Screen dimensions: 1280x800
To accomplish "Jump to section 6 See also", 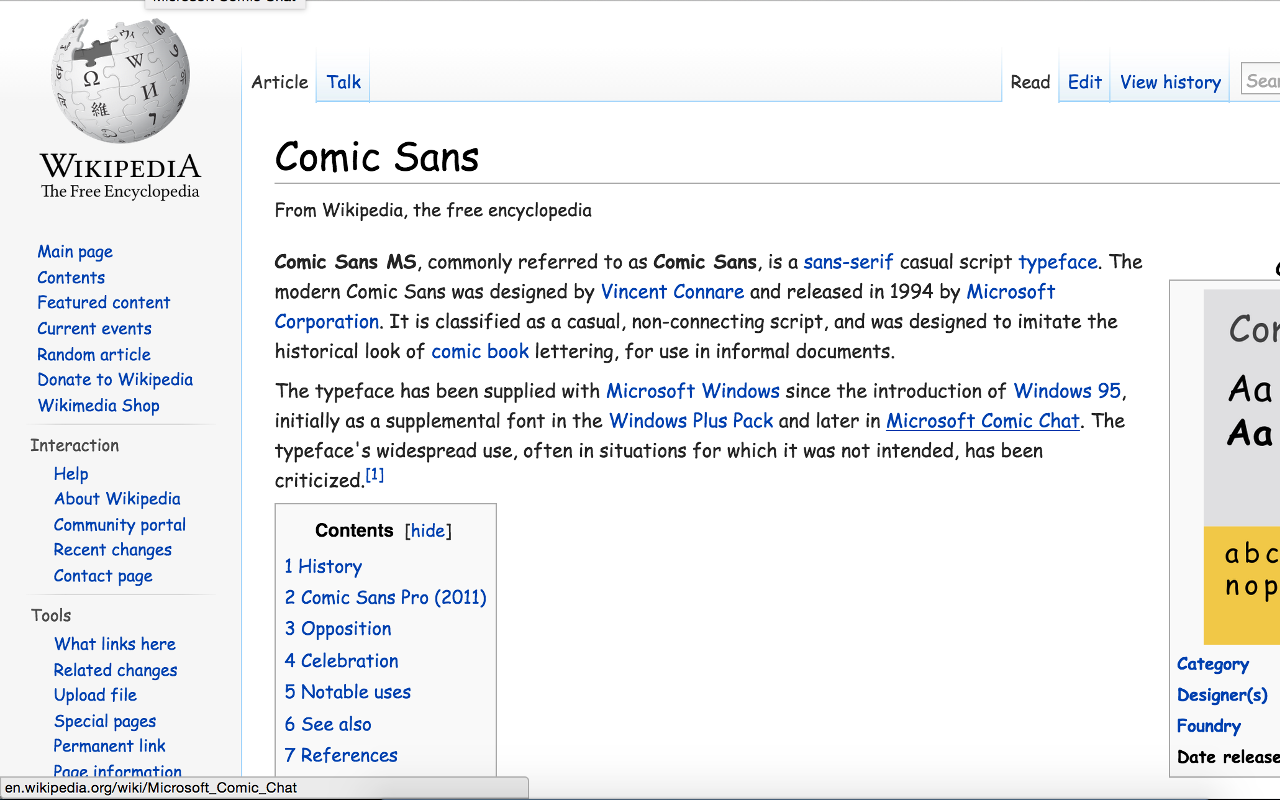I will (327, 724).
